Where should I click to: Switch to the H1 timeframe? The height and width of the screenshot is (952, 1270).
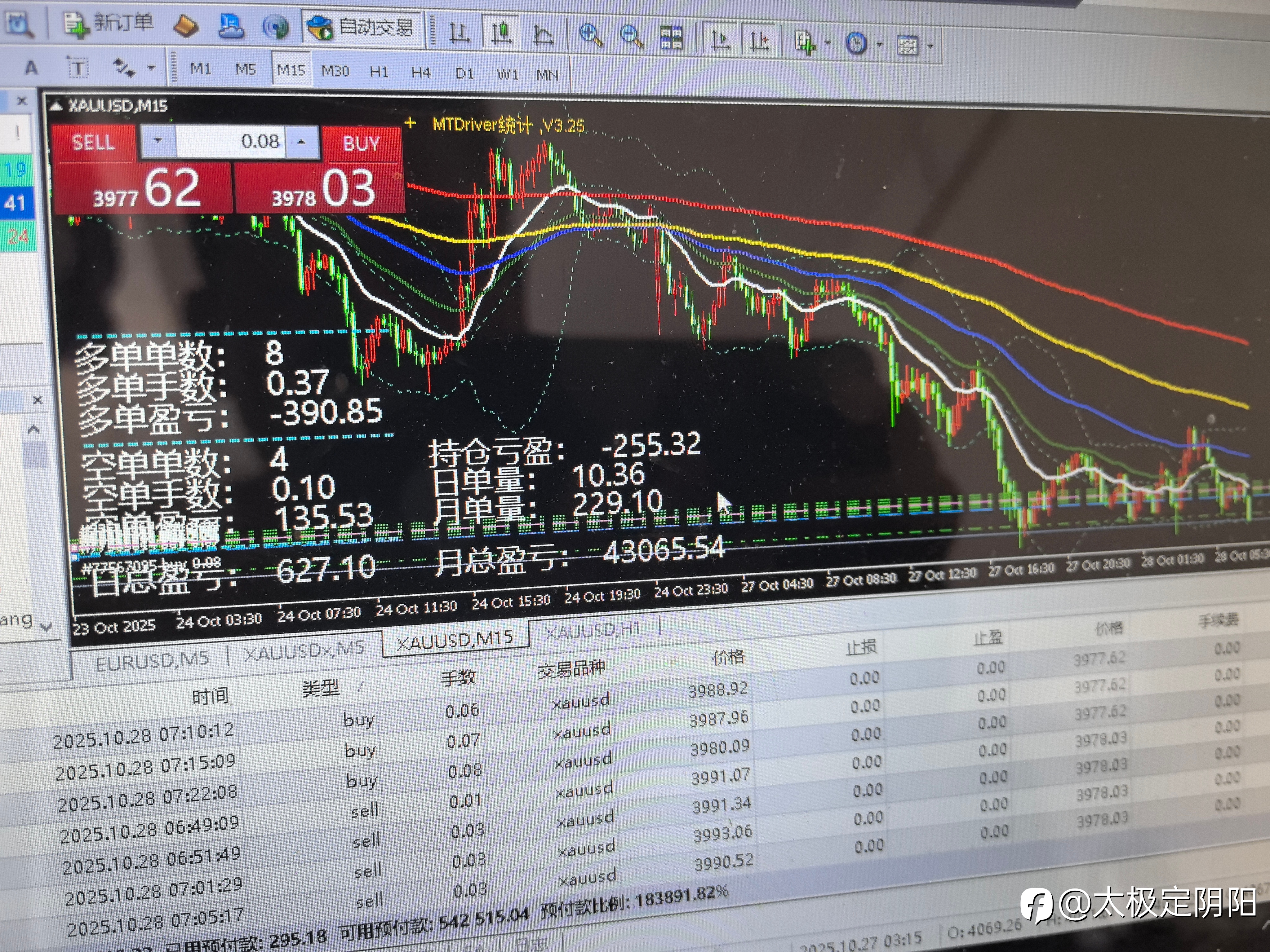point(378,72)
